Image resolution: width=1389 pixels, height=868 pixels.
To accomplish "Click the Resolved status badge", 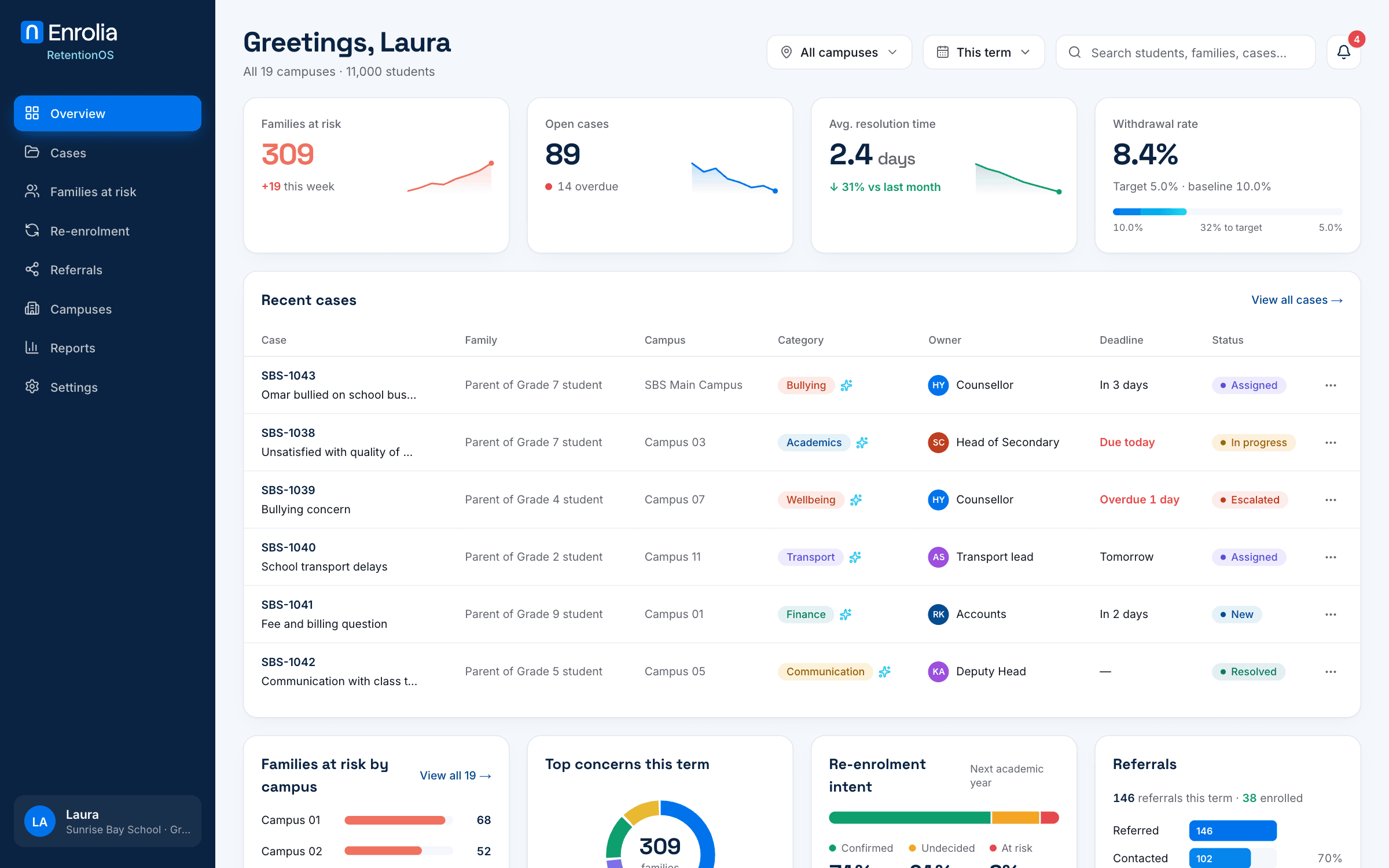I will coord(1248,672).
